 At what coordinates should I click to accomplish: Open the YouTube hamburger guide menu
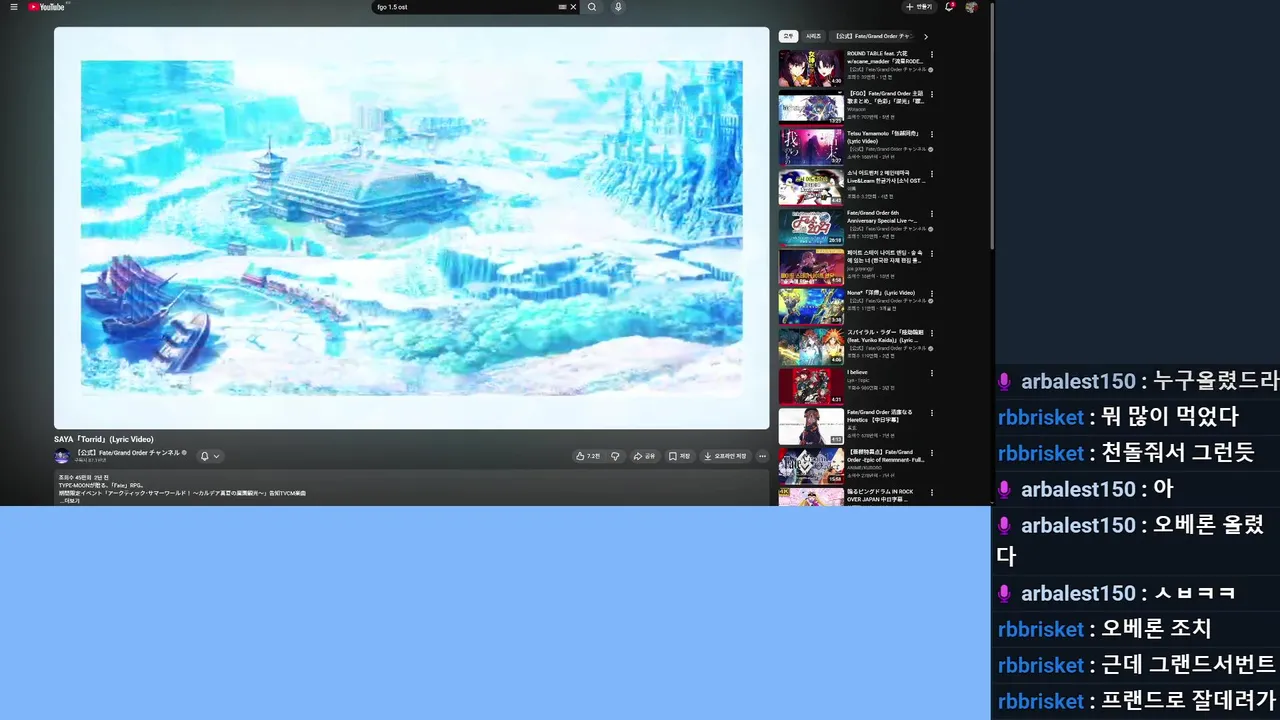coord(14,7)
